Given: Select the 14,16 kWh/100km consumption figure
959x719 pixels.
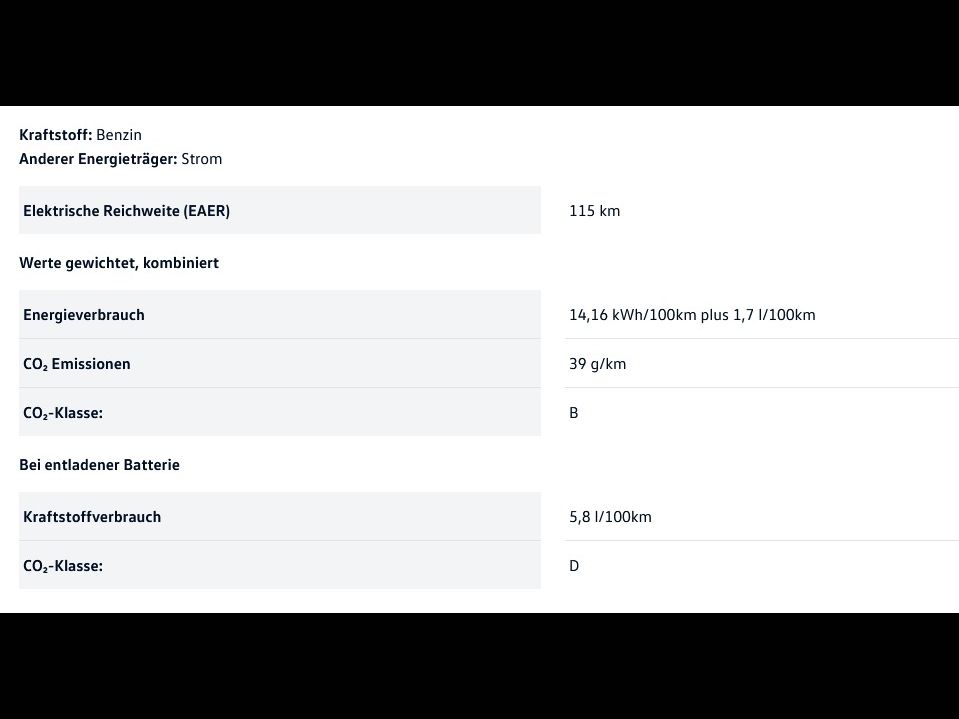Looking at the screenshot, I should point(632,315).
